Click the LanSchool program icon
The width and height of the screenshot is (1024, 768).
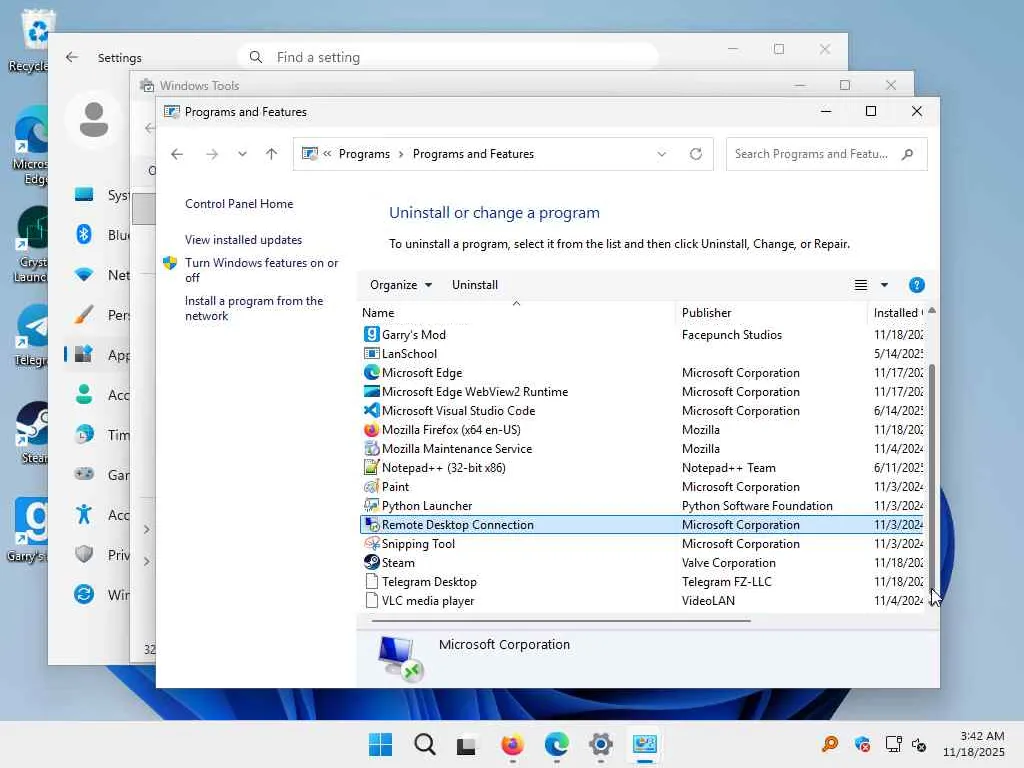tap(371, 353)
